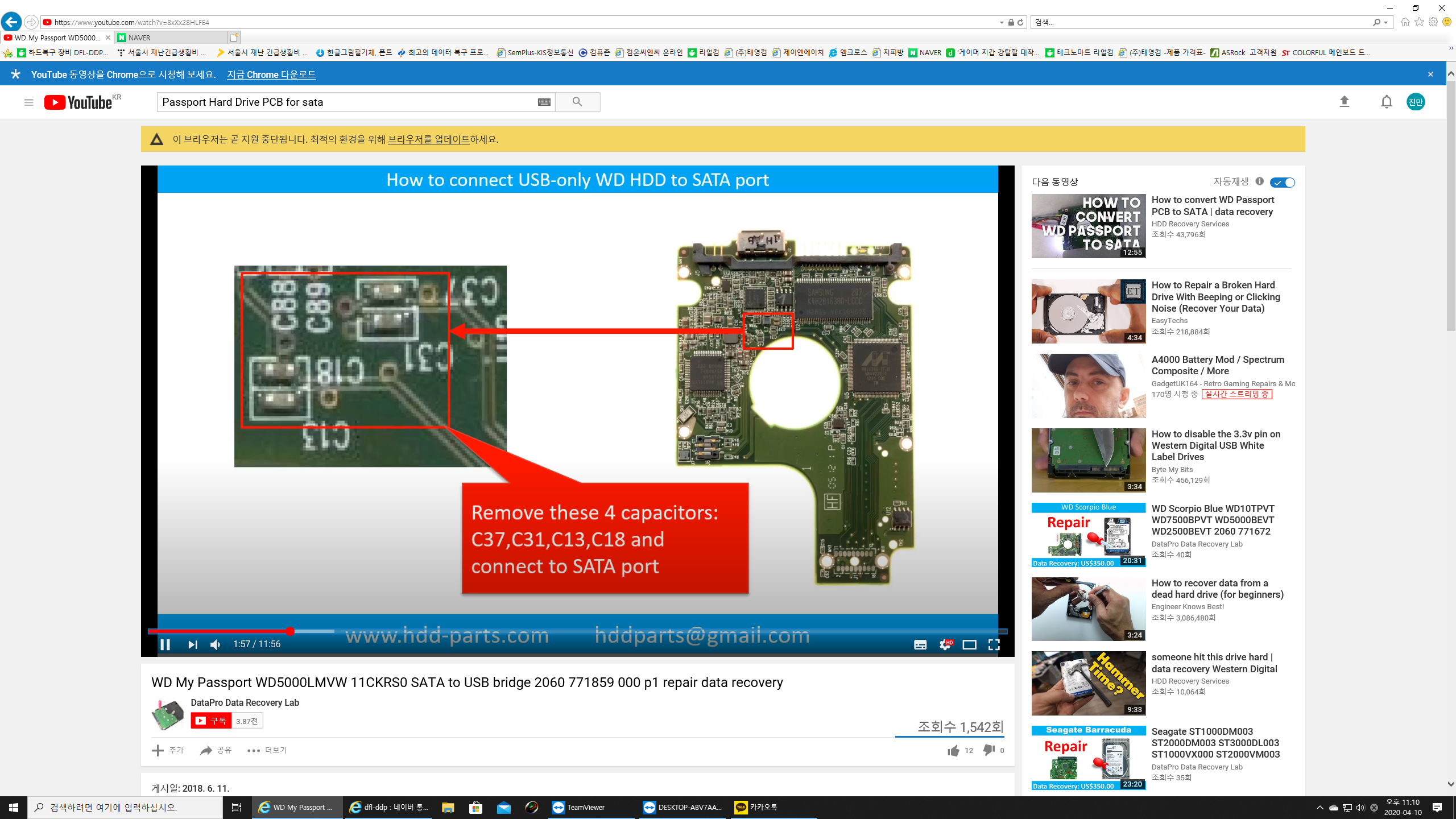Open WD Scorpio Blue repair video thumbnail
Viewport: 1456px width, 819px height.
[x=1089, y=535]
